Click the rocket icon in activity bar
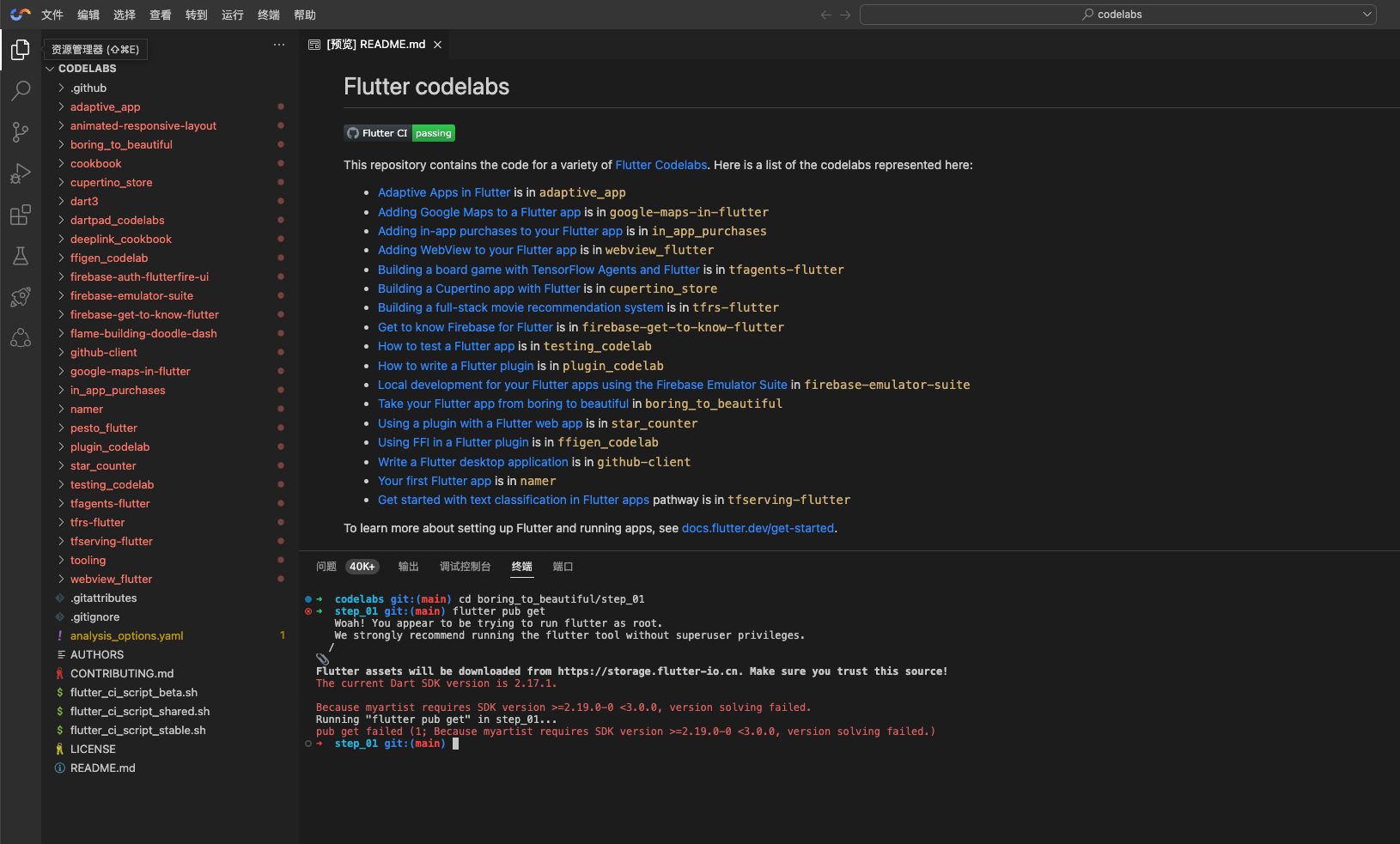1400x844 pixels. (x=21, y=296)
